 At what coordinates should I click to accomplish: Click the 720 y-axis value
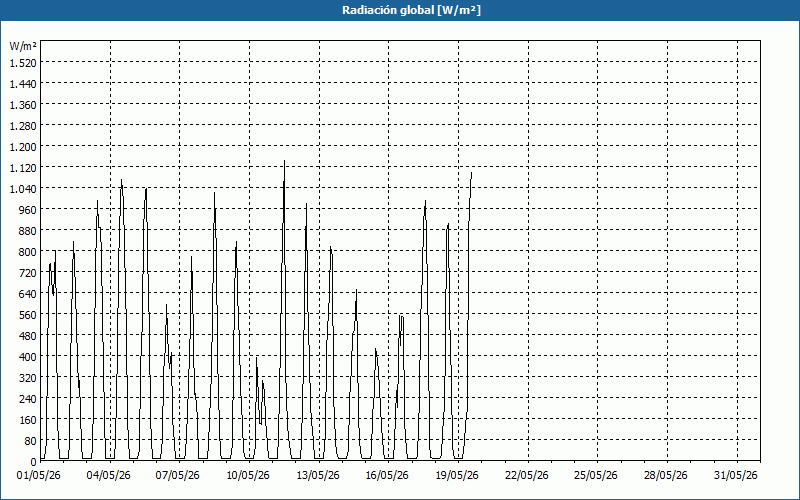click(28, 273)
